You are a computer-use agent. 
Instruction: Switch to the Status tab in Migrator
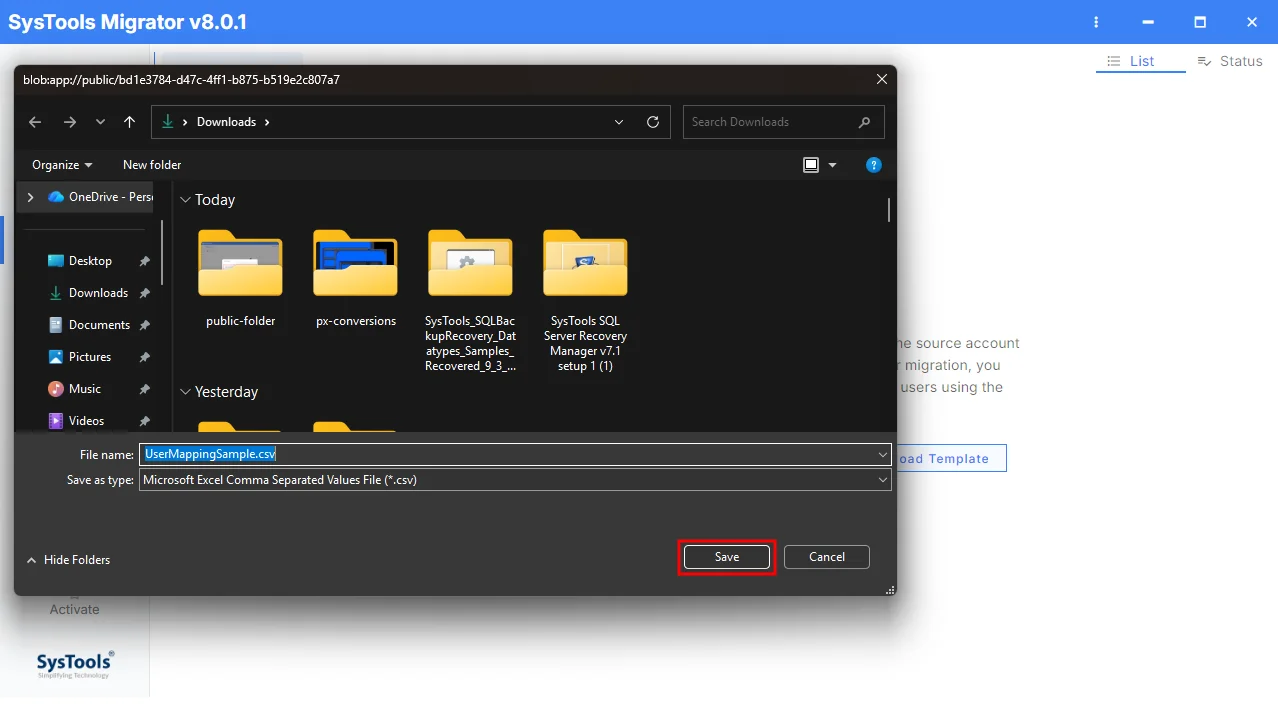(1230, 61)
